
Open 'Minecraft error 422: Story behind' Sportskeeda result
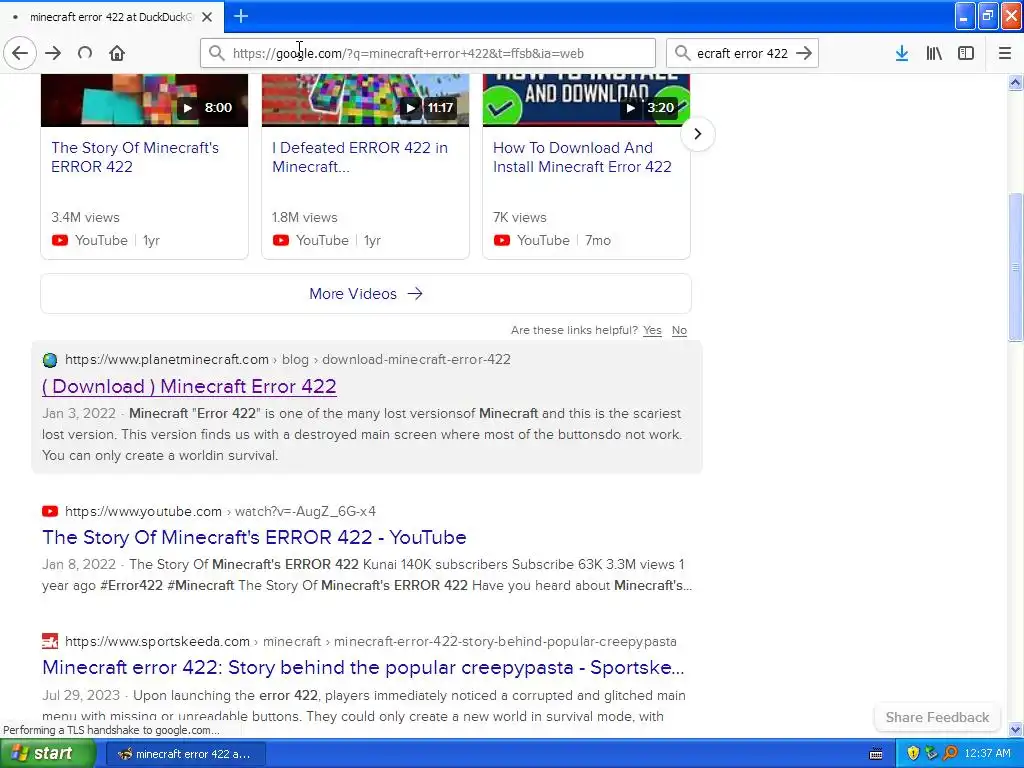coord(363,667)
